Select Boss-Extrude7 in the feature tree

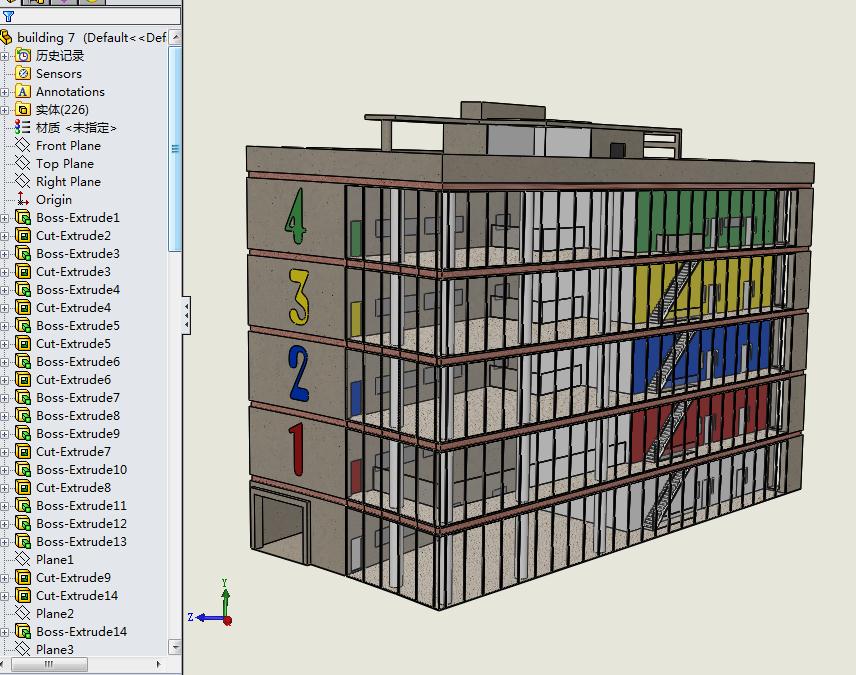[x=78, y=398]
